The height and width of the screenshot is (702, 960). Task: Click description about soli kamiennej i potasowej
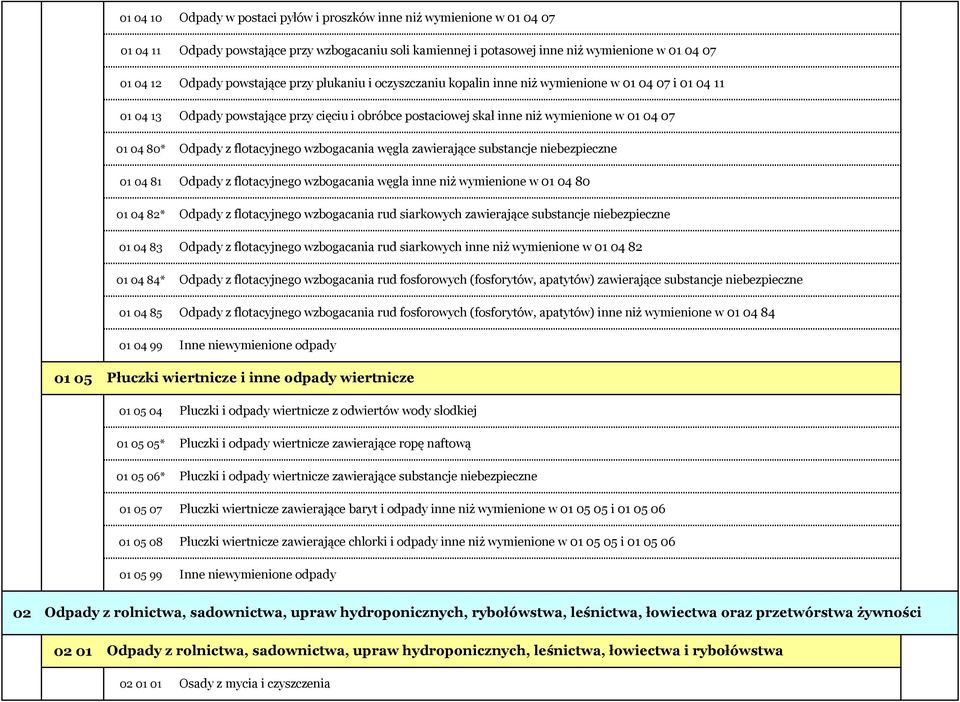(448, 51)
